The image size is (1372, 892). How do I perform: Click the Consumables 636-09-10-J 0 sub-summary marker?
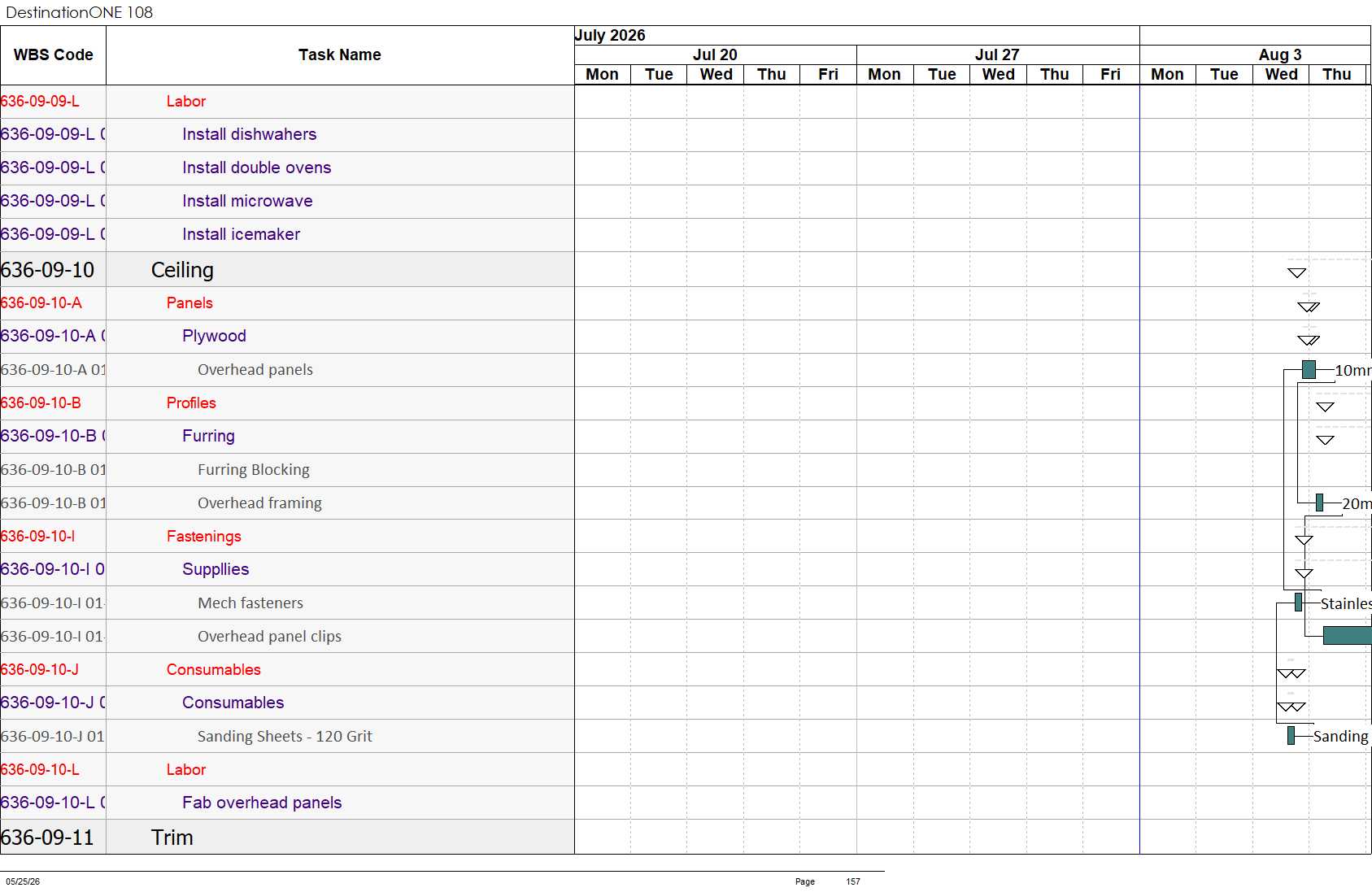pos(1291,707)
